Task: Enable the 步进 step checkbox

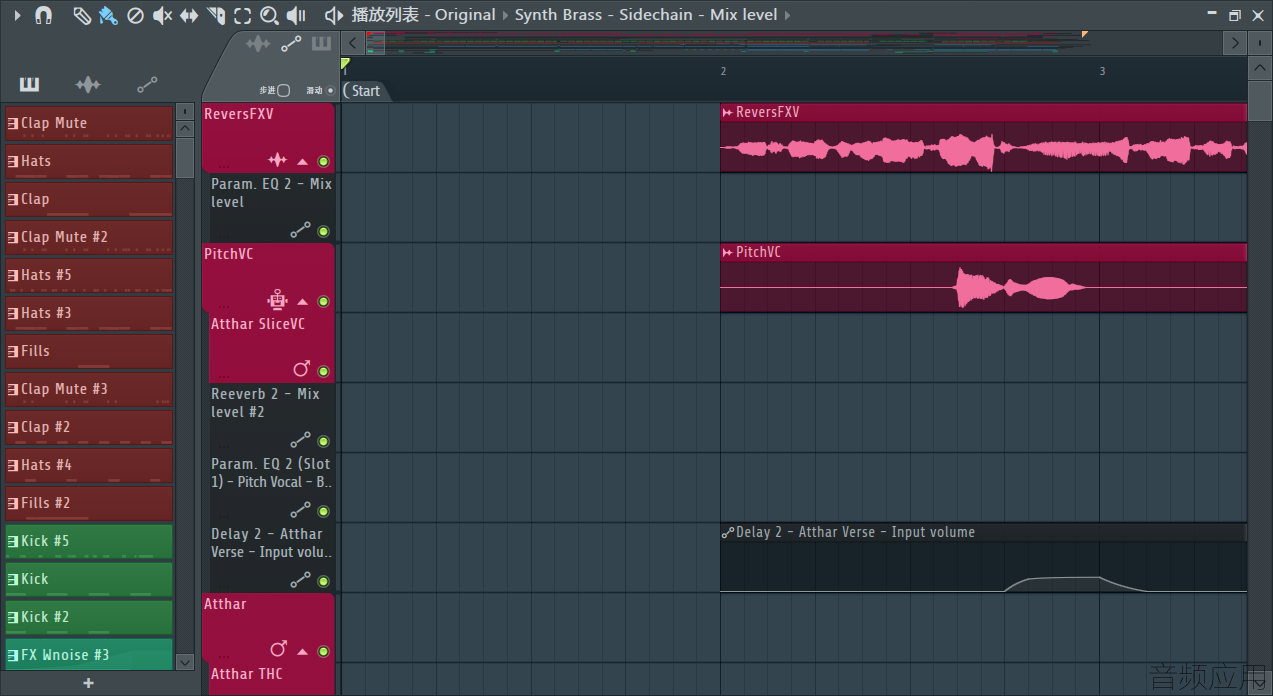Action: tap(283, 90)
